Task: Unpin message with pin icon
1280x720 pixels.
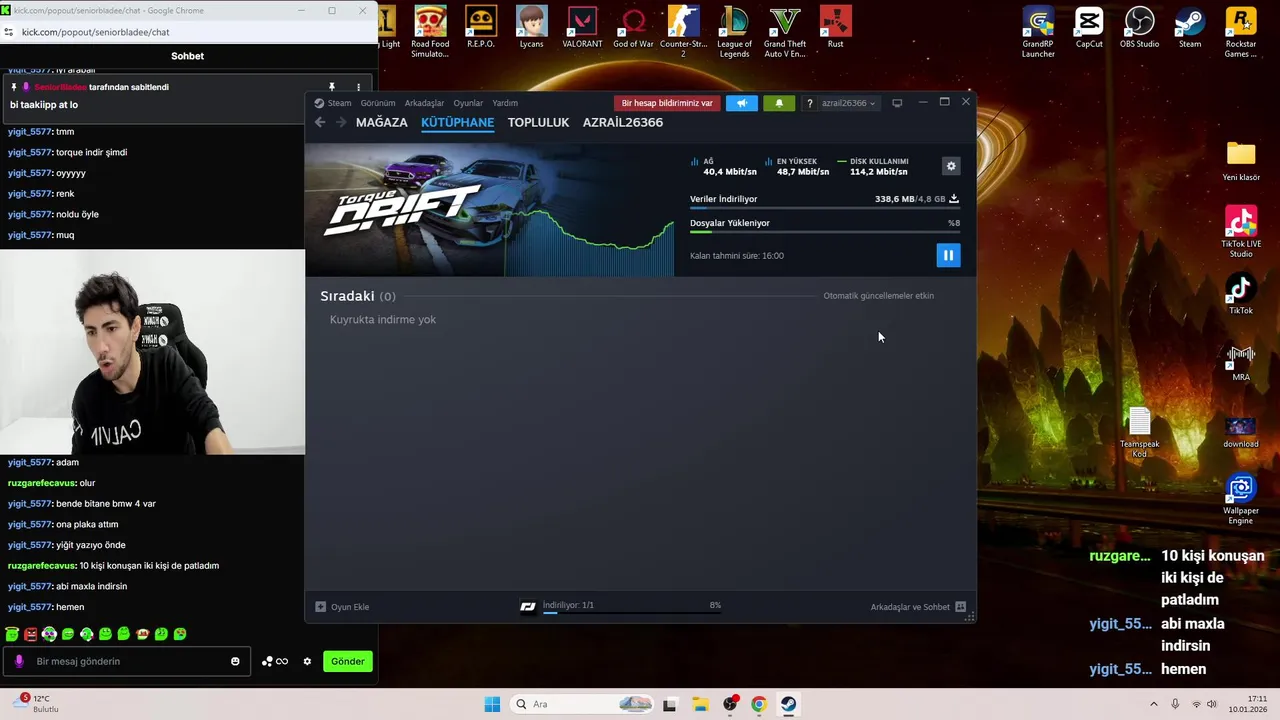Action: (x=332, y=87)
